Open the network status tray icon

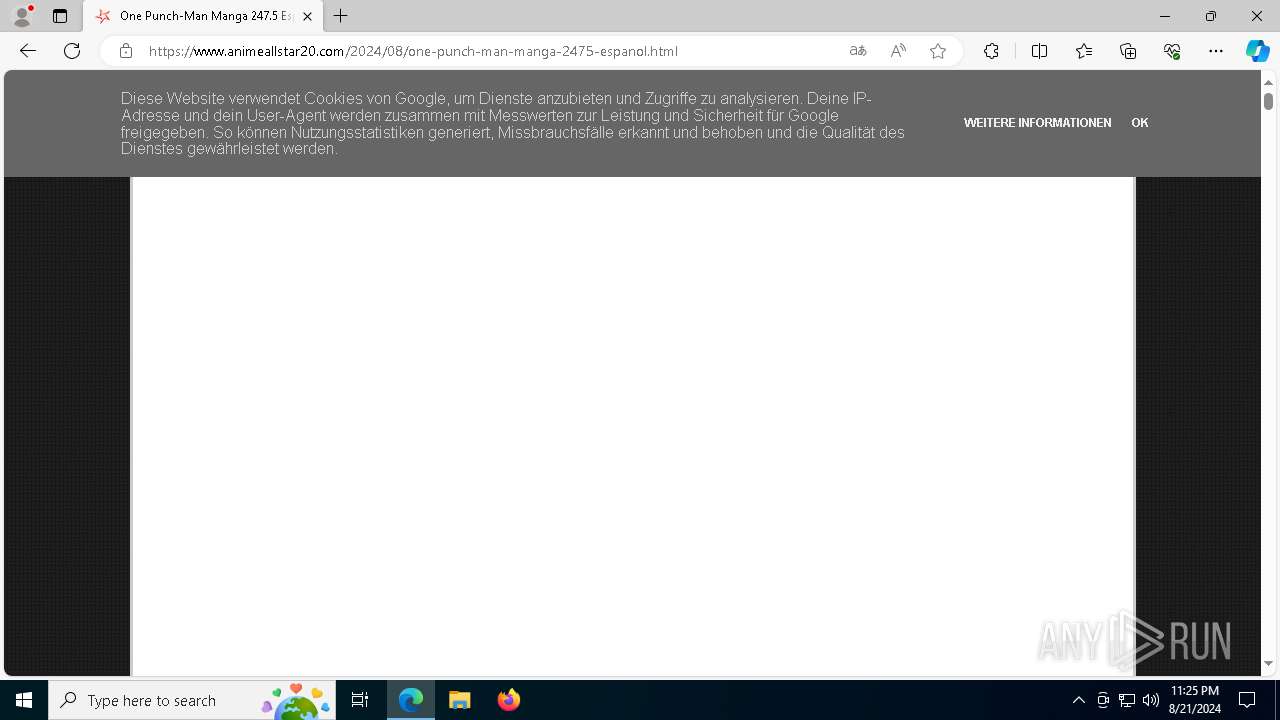click(x=1127, y=700)
